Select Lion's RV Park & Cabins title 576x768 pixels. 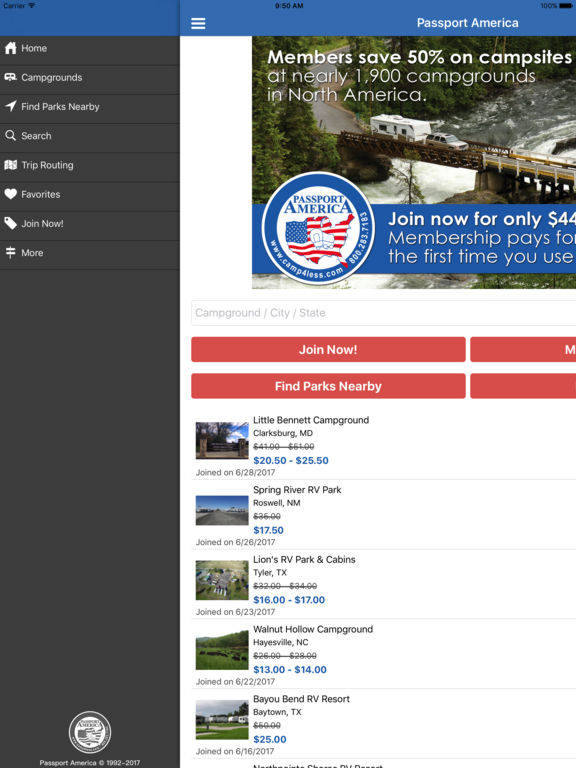click(x=304, y=559)
